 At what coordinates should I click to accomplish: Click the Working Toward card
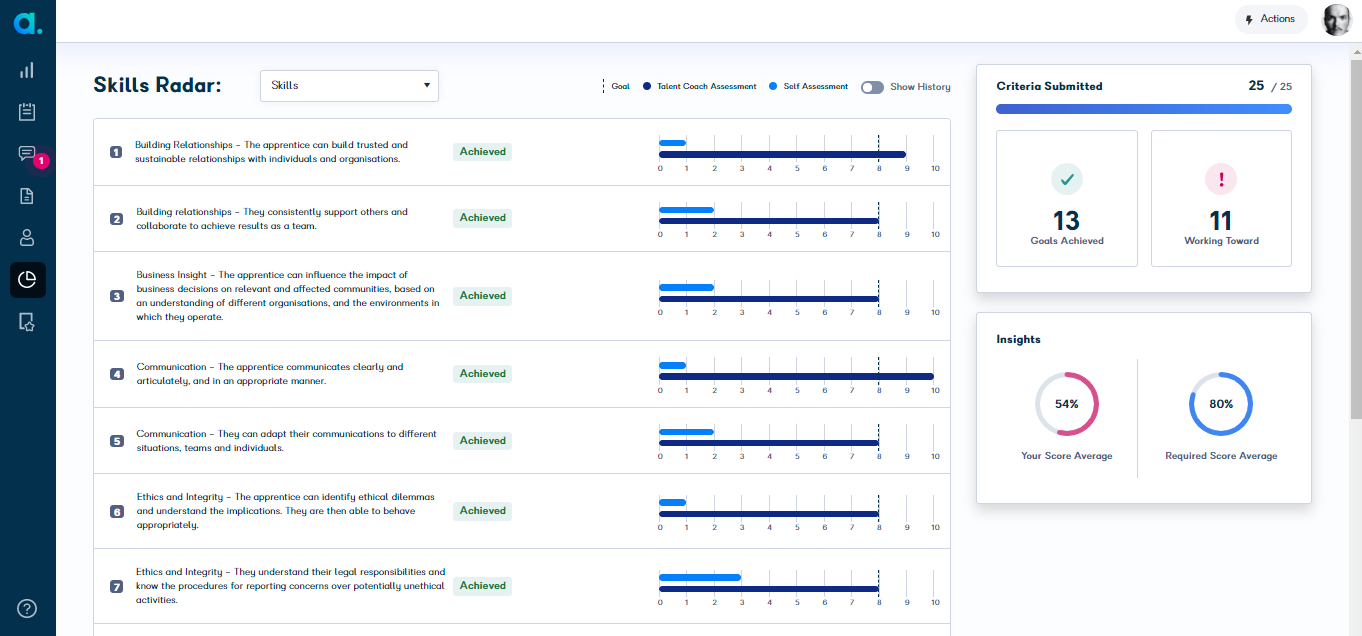pos(1221,198)
